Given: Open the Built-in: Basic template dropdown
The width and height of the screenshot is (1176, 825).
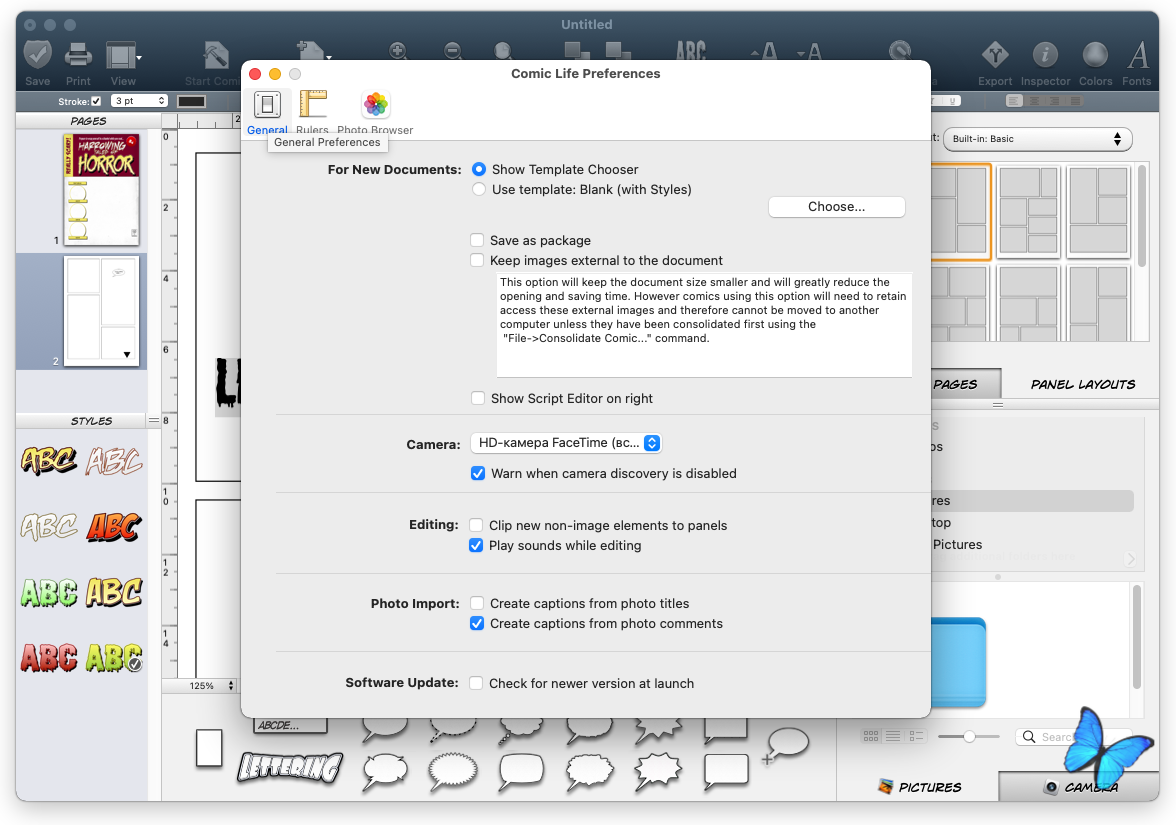Looking at the screenshot, I should (x=1037, y=139).
